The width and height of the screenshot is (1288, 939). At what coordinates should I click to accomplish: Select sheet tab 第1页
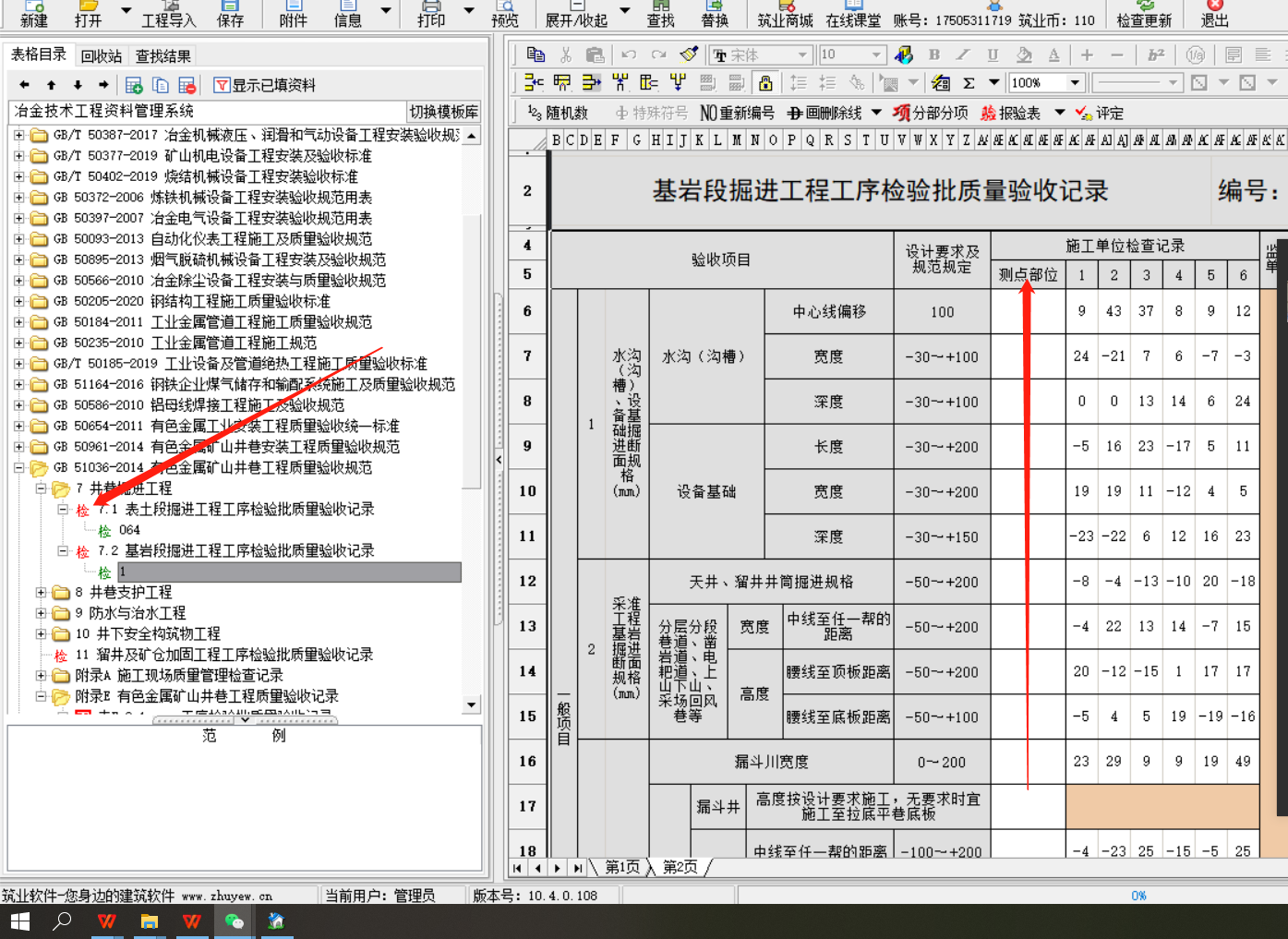pos(621,867)
